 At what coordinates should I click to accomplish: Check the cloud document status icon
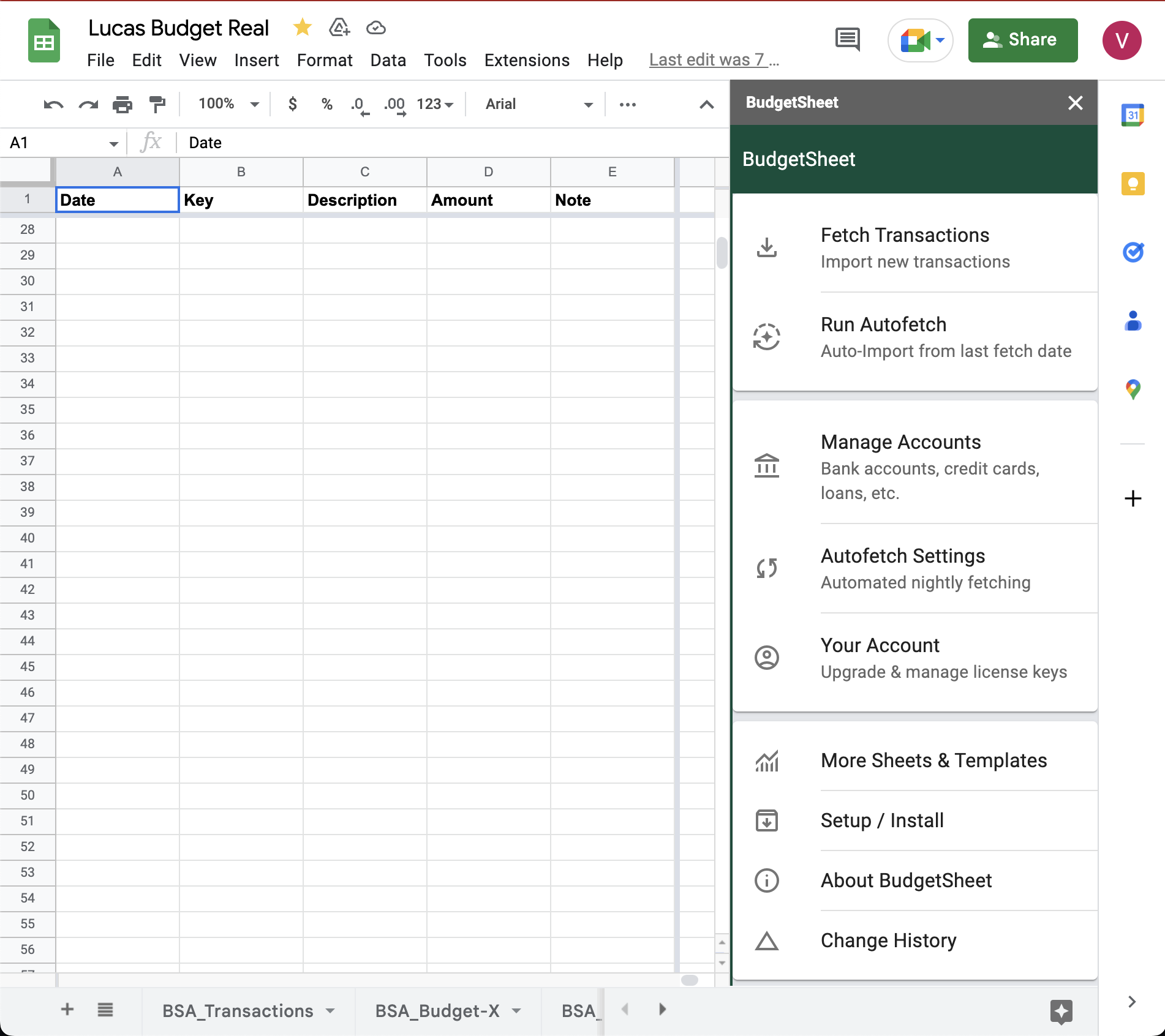pyautogui.click(x=376, y=28)
